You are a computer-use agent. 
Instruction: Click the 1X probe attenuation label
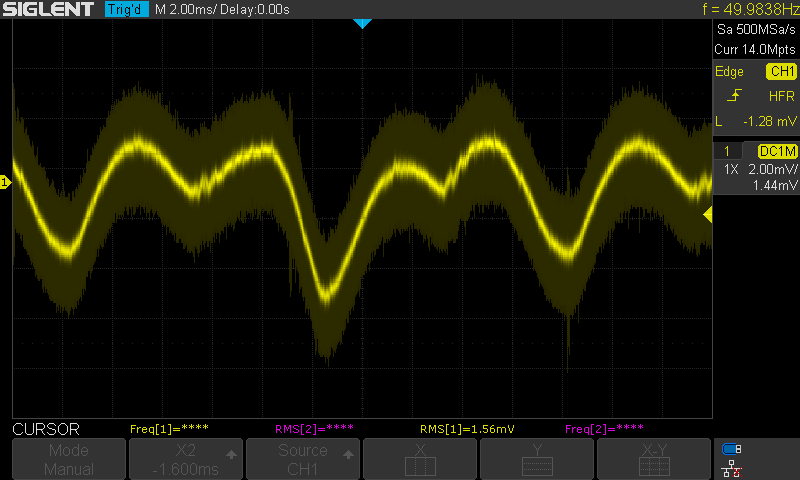[x=731, y=169]
